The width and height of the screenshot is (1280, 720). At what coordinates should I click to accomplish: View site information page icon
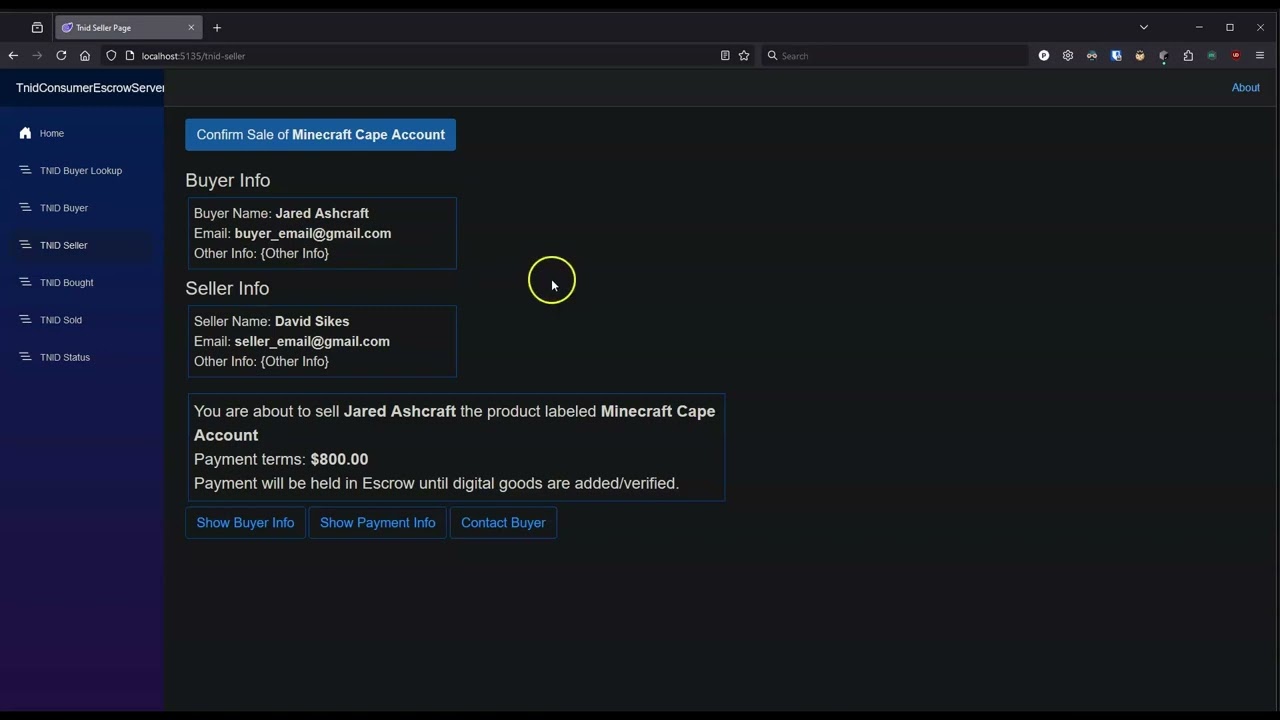click(x=129, y=56)
